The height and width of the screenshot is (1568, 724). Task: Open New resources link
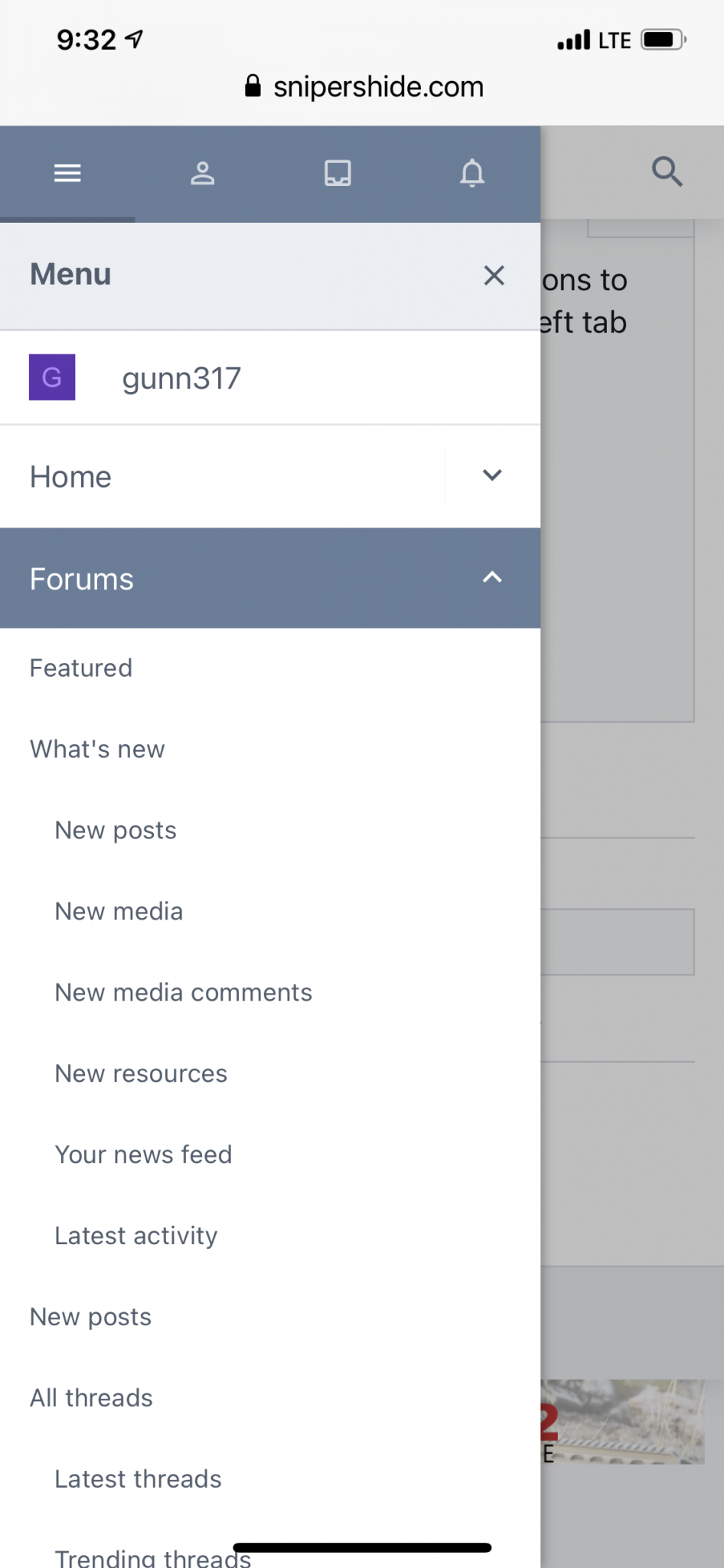[x=141, y=1073]
